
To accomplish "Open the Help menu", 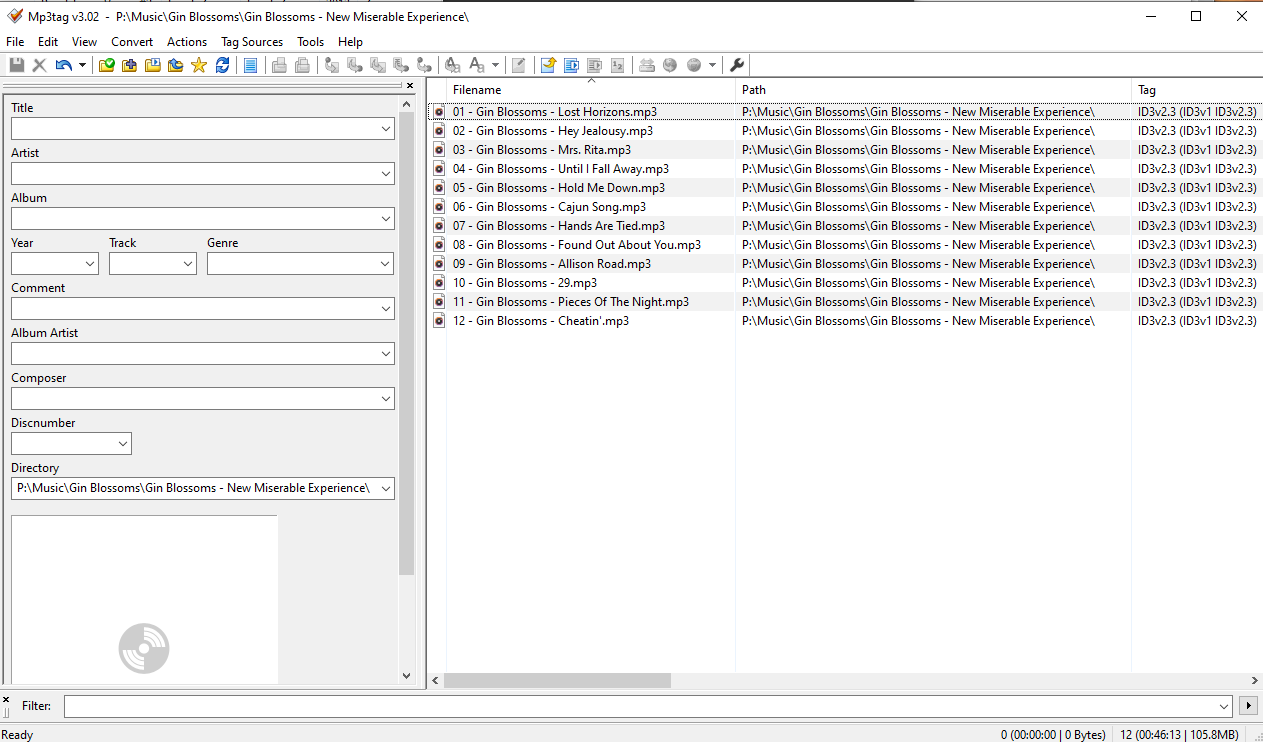I will point(350,42).
